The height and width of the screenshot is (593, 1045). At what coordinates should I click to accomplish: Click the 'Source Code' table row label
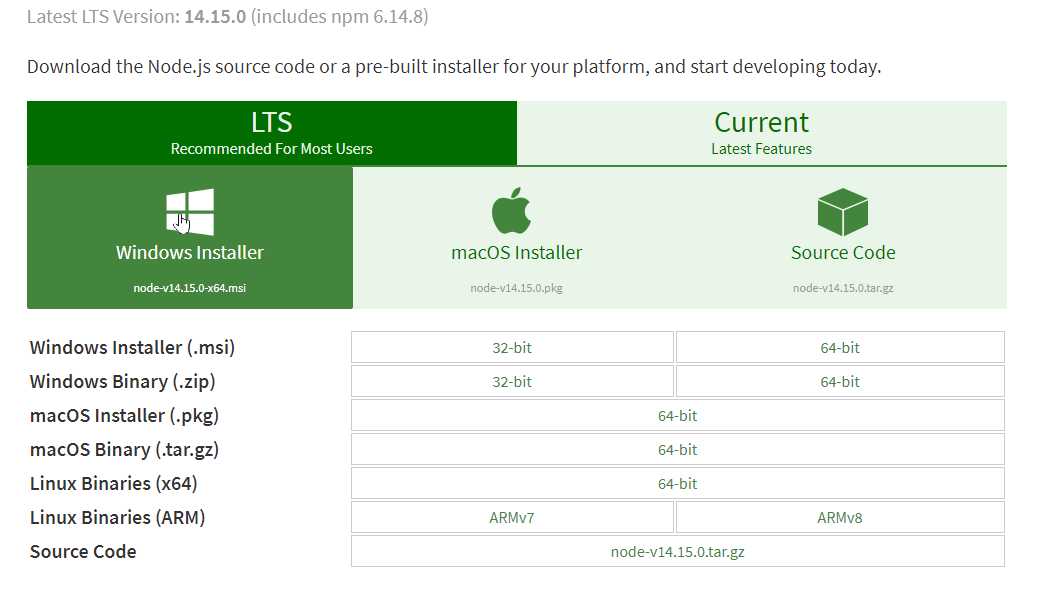click(83, 552)
